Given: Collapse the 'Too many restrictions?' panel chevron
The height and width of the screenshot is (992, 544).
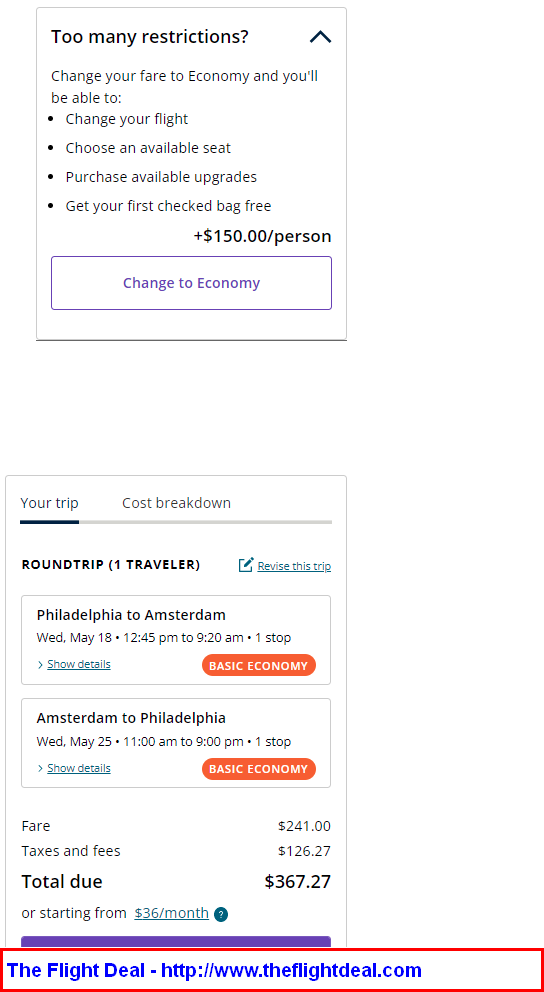Looking at the screenshot, I should [x=320, y=37].
